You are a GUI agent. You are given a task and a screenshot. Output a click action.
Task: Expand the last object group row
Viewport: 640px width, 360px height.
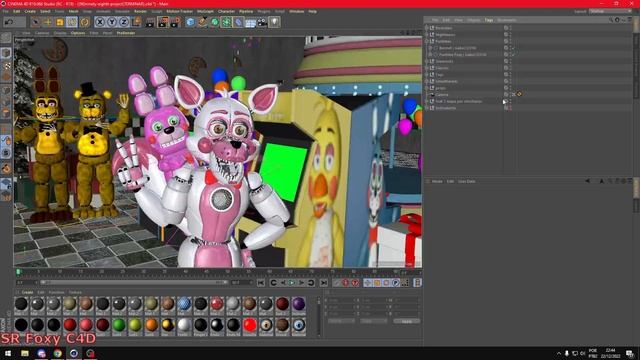[427, 108]
